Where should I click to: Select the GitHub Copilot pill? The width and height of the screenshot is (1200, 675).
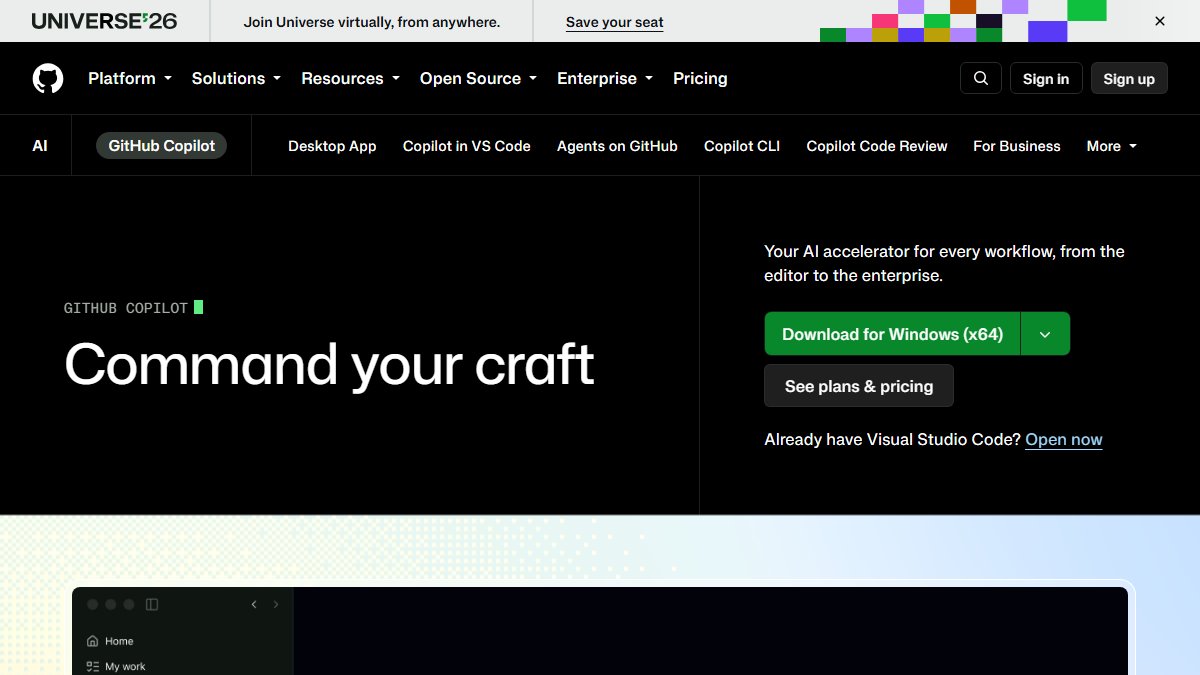pos(162,146)
